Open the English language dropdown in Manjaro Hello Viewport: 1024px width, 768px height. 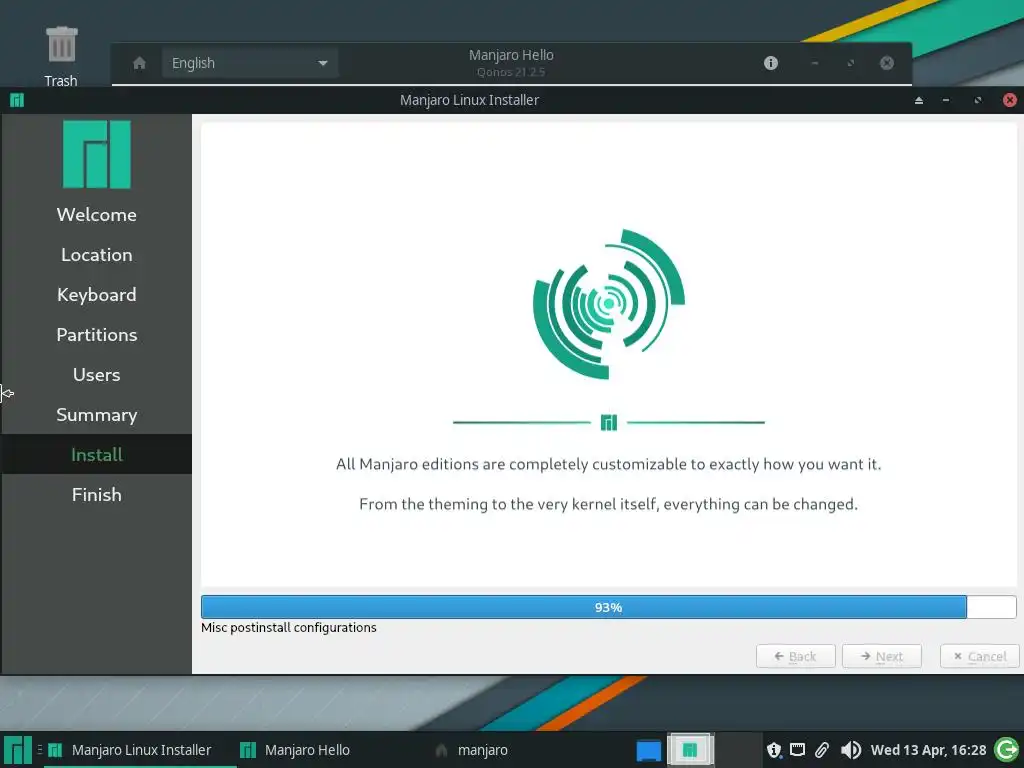tap(249, 63)
